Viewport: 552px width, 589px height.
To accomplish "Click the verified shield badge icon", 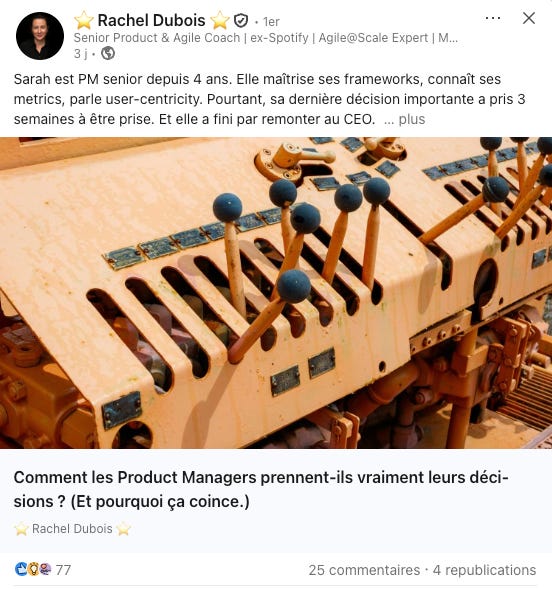I will pos(241,21).
